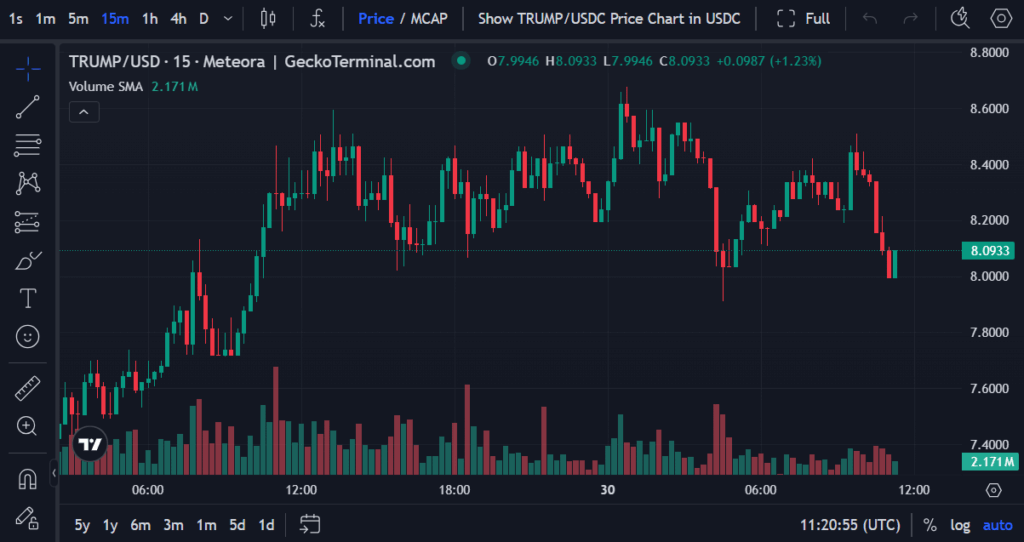
Task: Select the ruler measure tool
Action: pos(28,388)
